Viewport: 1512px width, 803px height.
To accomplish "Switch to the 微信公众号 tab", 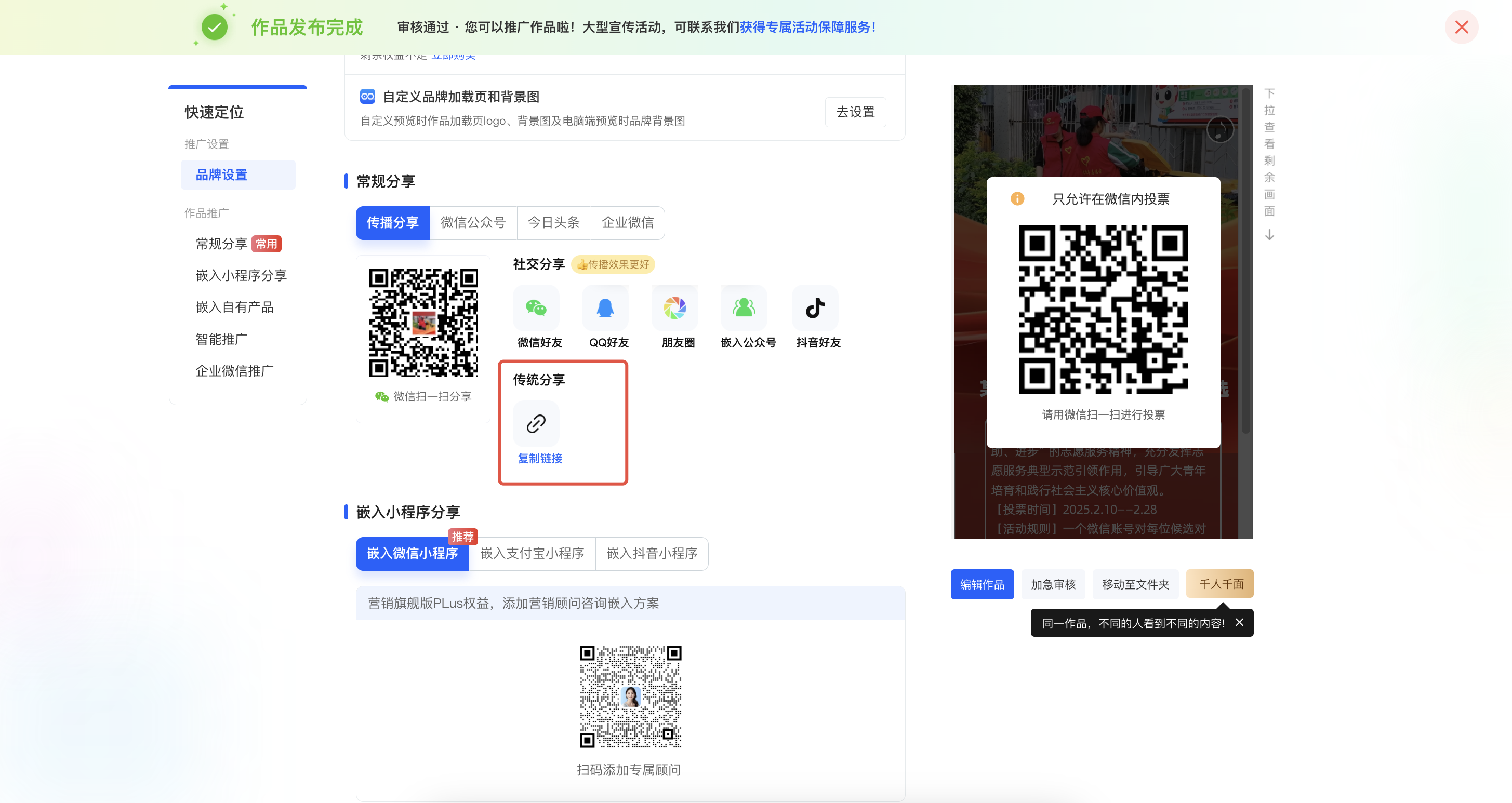I will tap(473, 223).
